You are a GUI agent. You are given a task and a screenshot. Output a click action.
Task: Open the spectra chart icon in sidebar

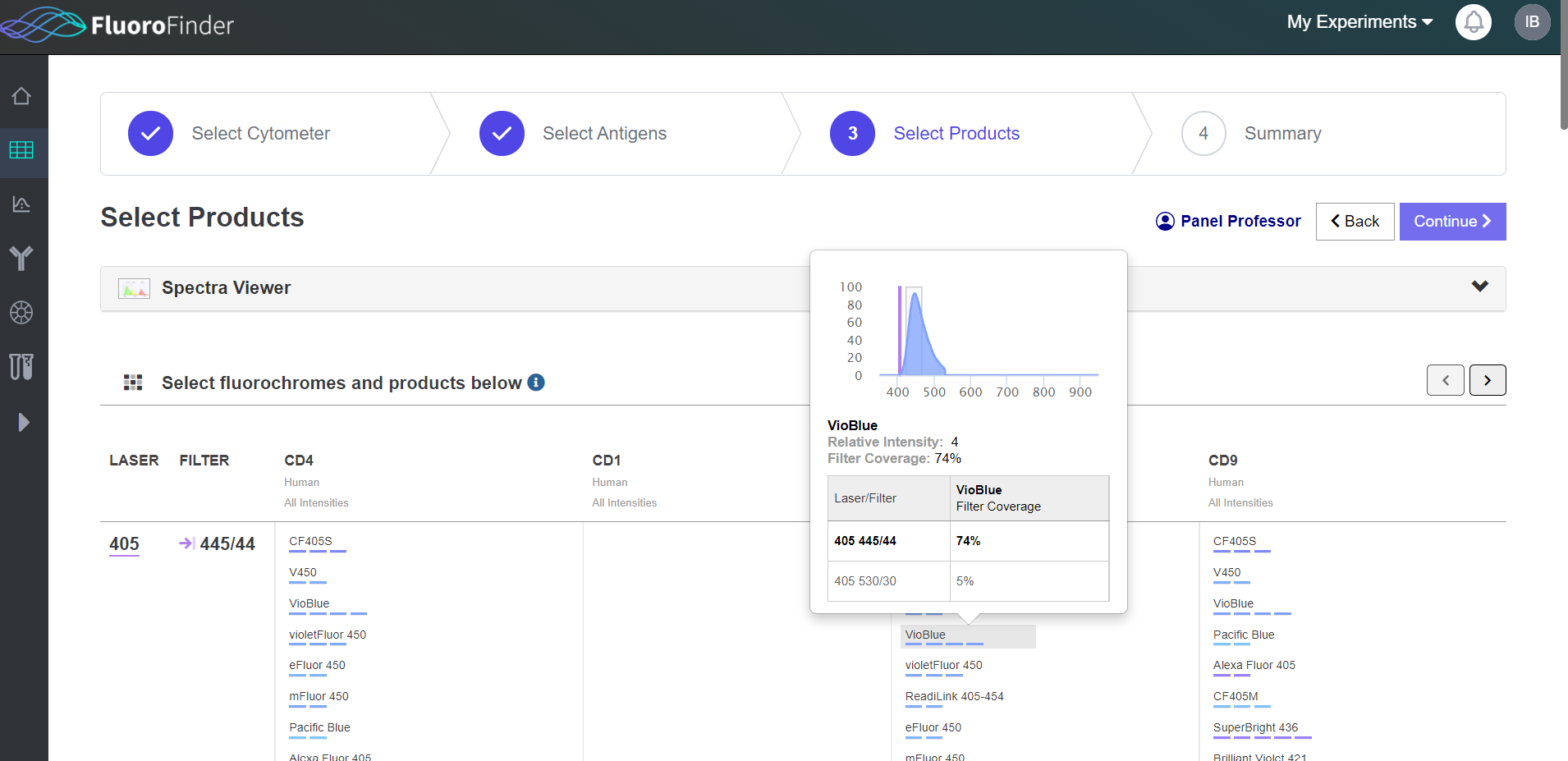[x=23, y=204]
